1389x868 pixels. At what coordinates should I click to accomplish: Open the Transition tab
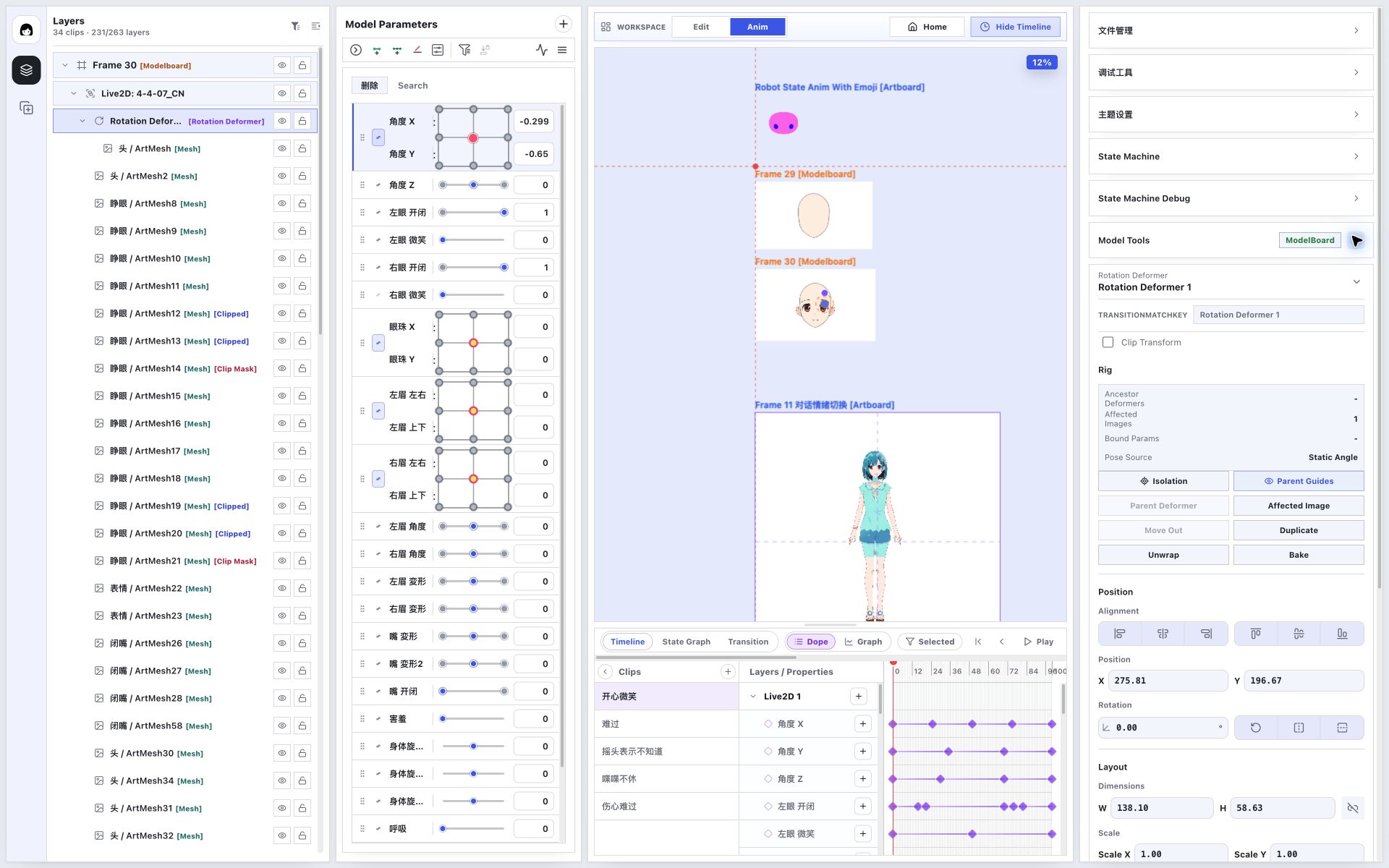point(748,642)
